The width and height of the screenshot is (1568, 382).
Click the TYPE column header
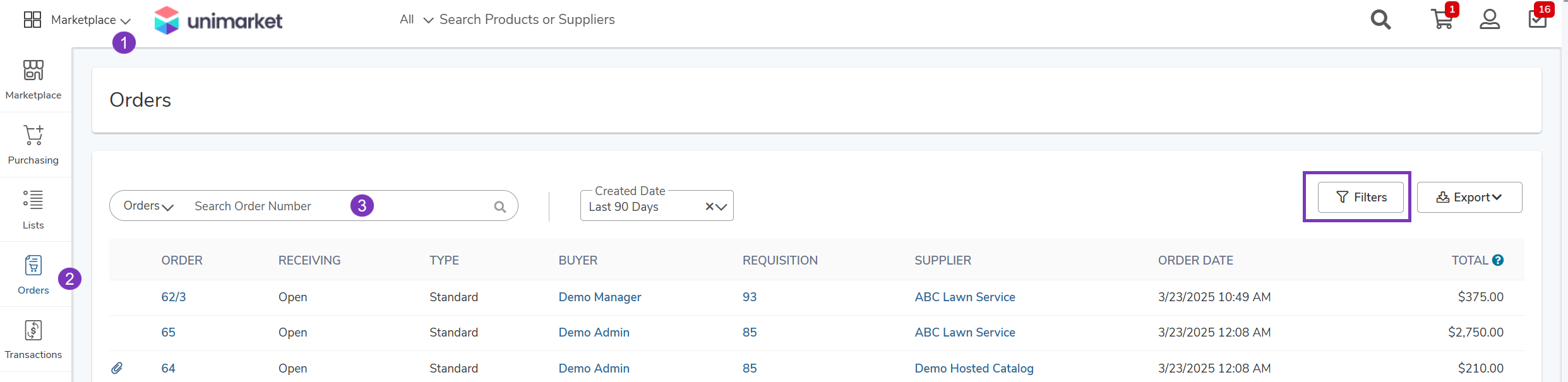pos(445,260)
